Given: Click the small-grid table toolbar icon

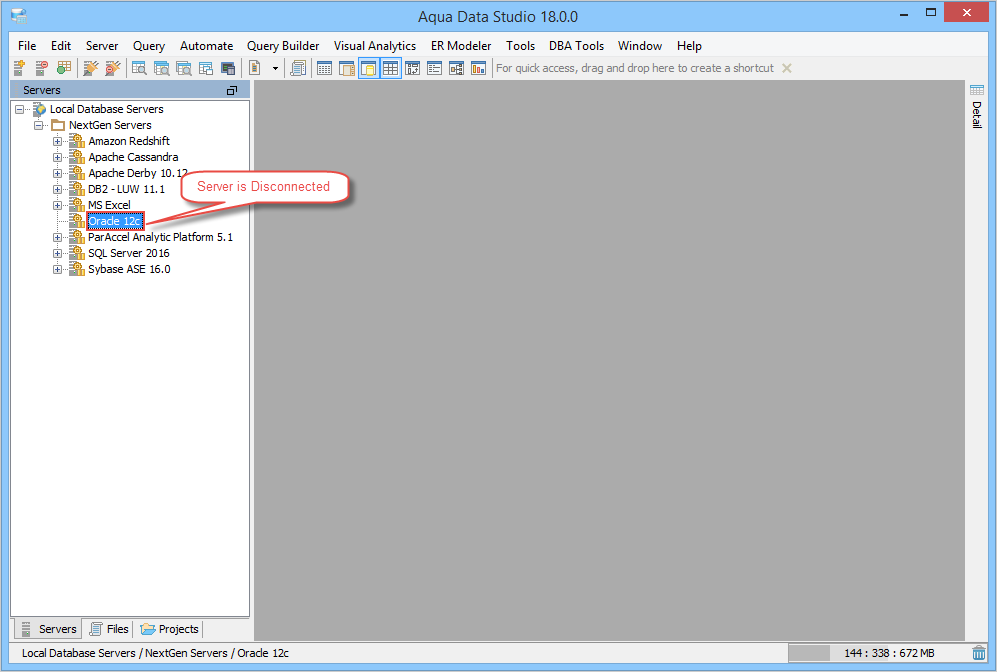Looking at the screenshot, I should [324, 68].
